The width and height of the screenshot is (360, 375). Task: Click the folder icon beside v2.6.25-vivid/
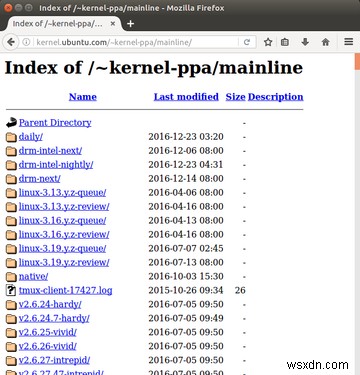[x=11, y=333]
